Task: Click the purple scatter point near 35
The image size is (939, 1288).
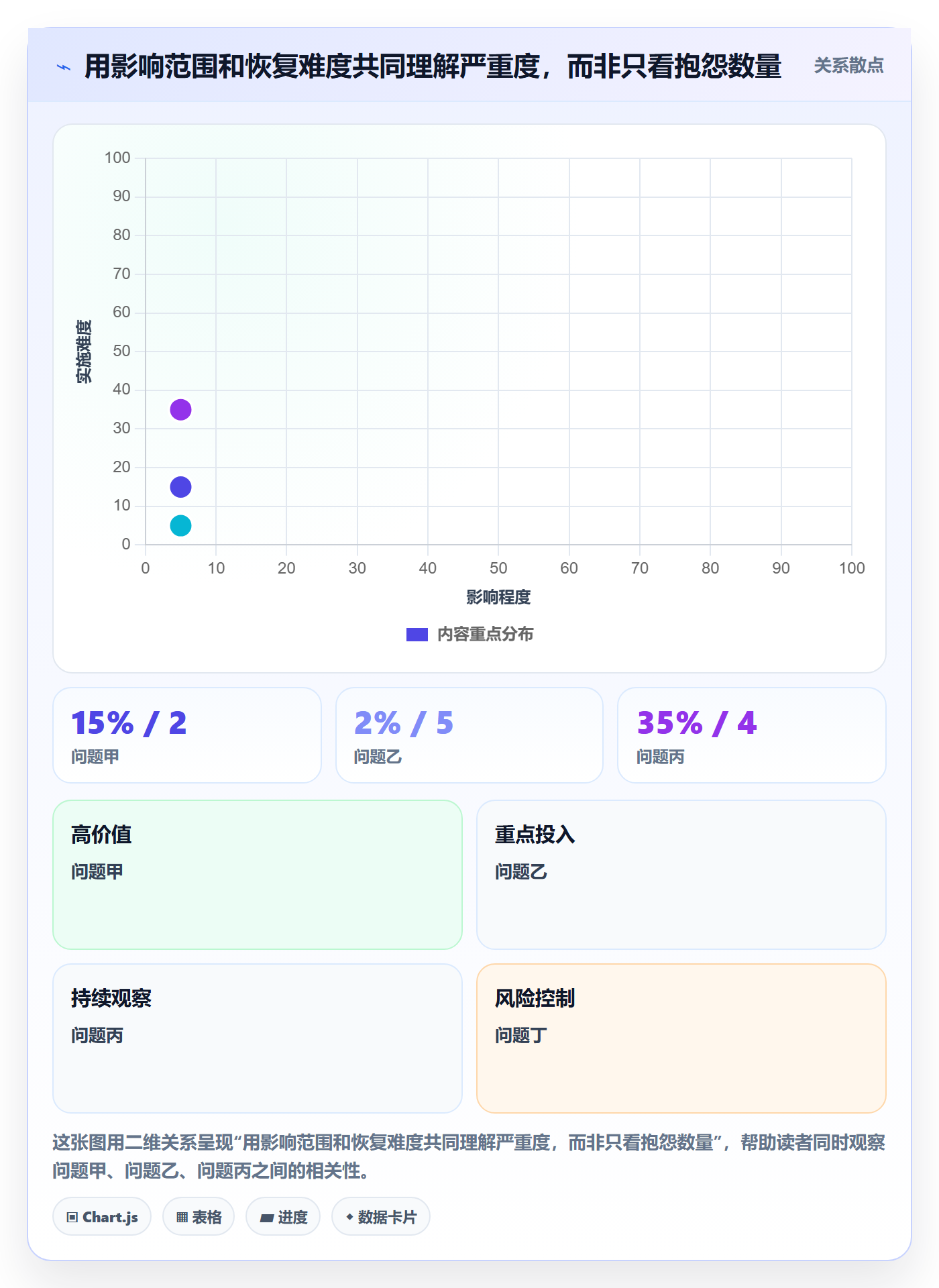Action: 180,410
